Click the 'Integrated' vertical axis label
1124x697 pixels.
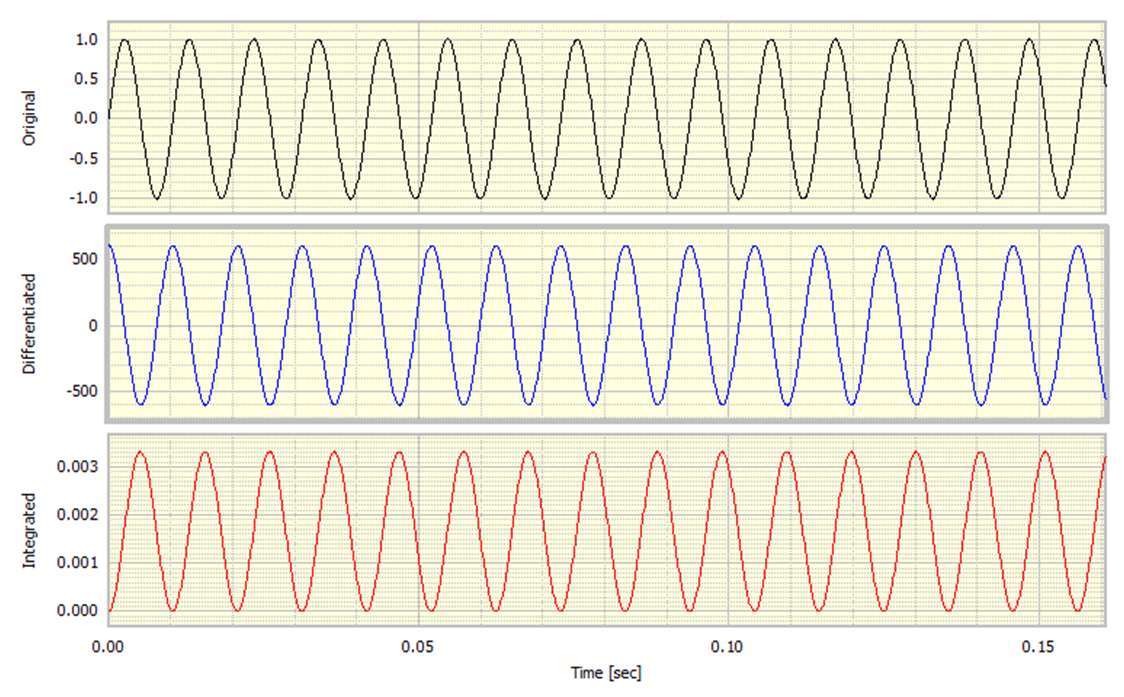point(29,530)
